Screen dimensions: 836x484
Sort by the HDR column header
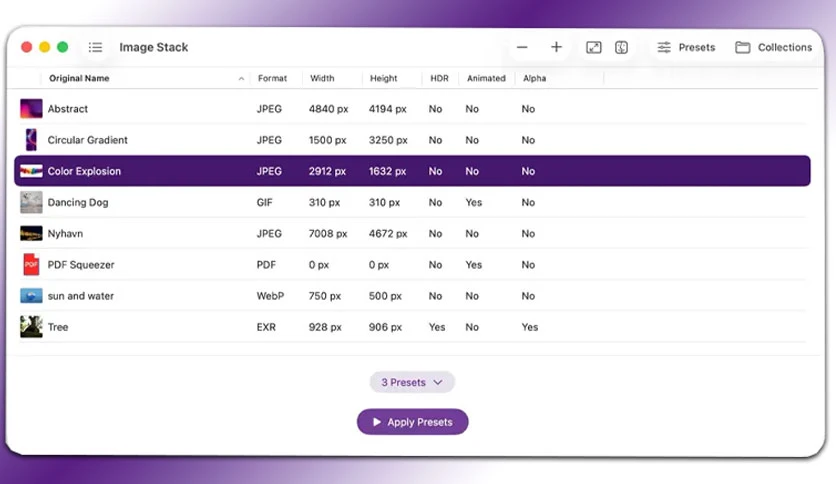[439, 78]
